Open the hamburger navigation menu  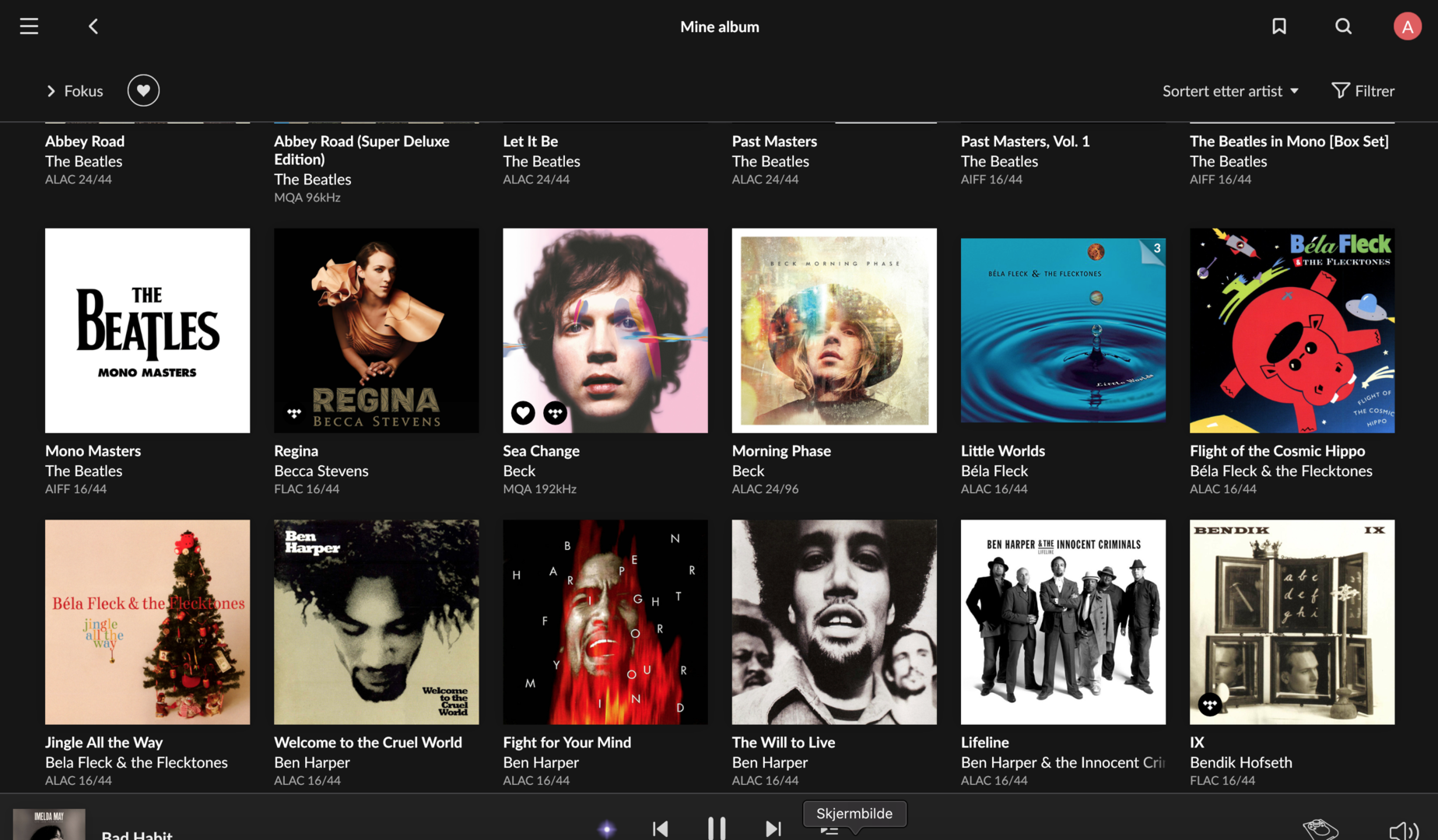(x=29, y=26)
